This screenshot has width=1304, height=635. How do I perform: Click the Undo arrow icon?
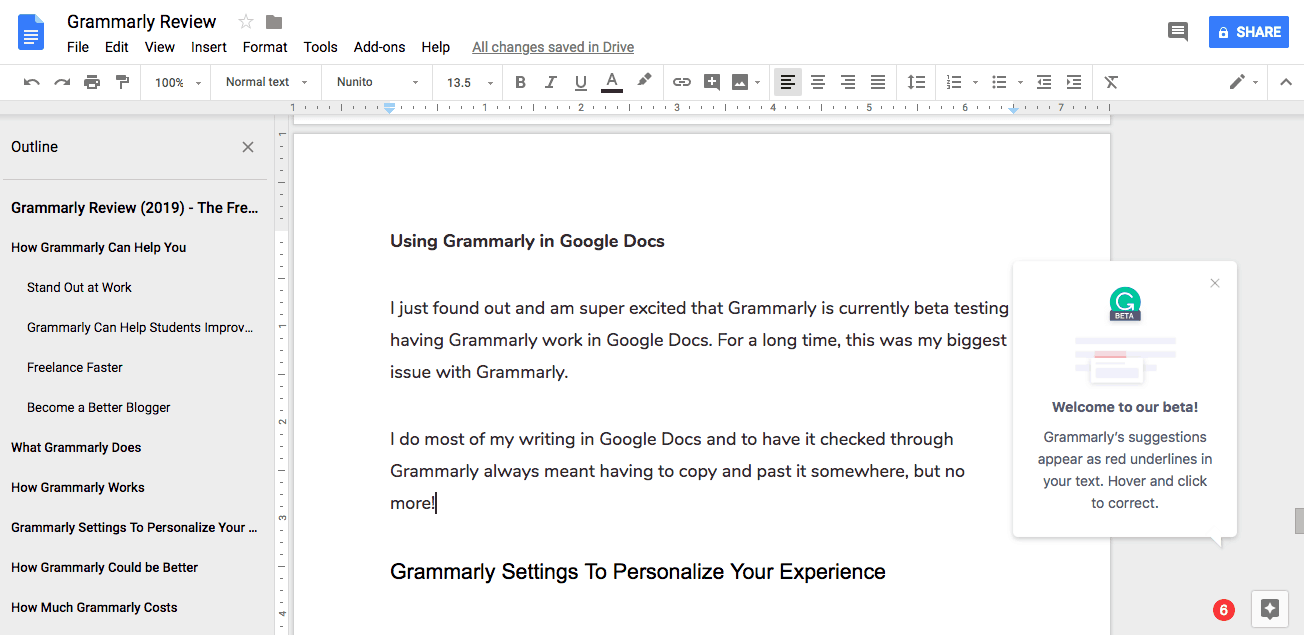click(x=32, y=82)
